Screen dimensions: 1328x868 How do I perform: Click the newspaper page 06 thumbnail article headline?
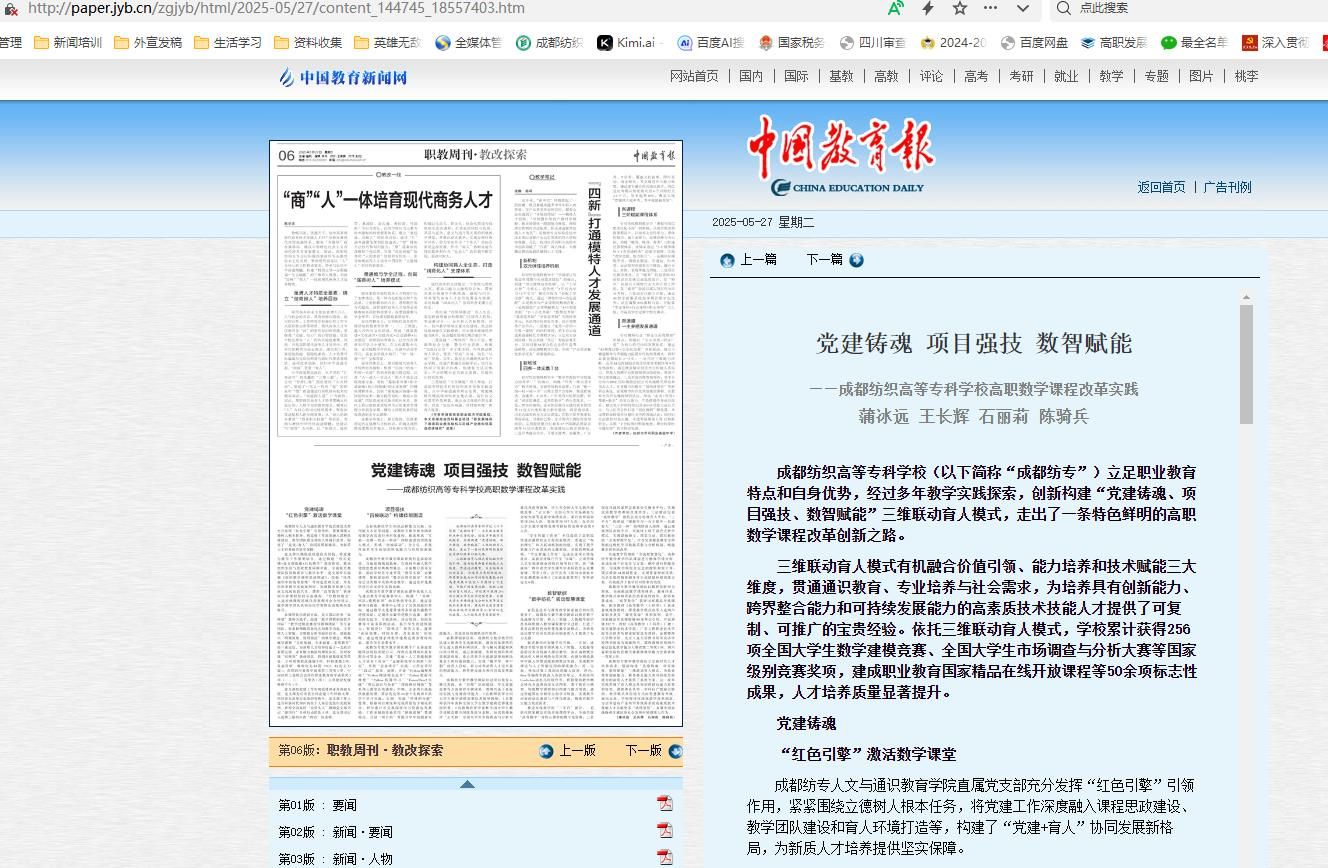(388, 199)
